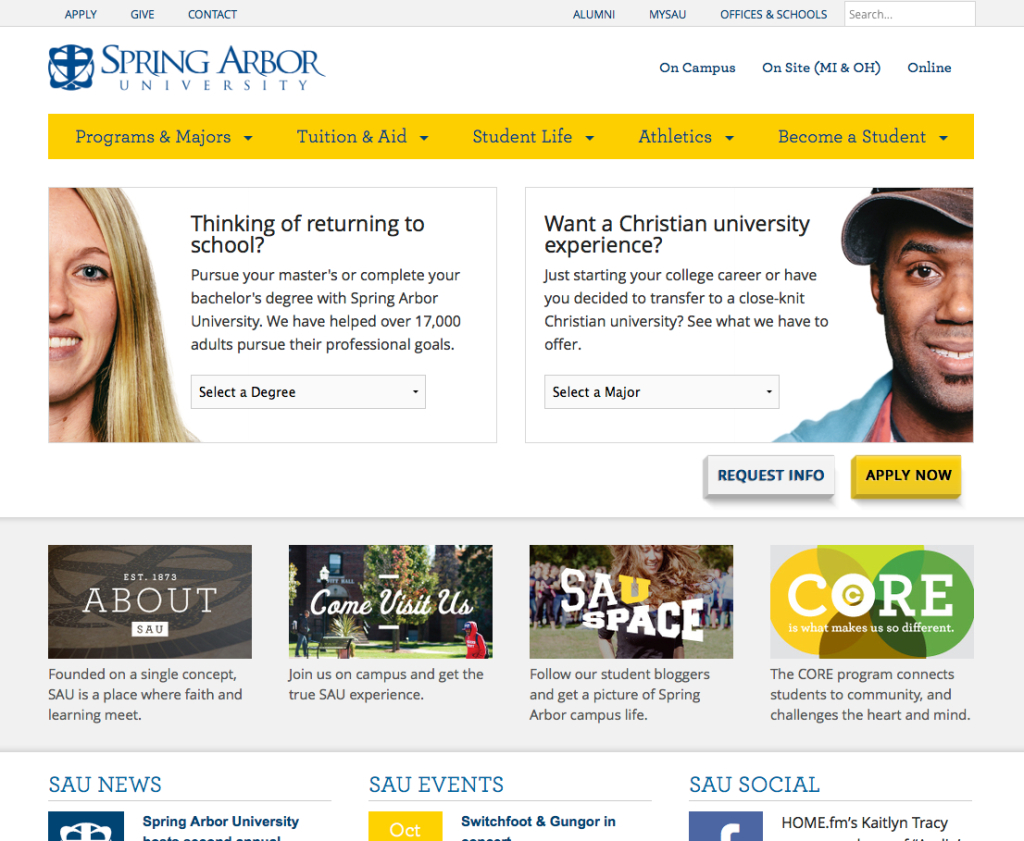Image resolution: width=1024 pixels, height=841 pixels.
Task: Open the SAU SPACE blog tile
Action: [x=631, y=601]
